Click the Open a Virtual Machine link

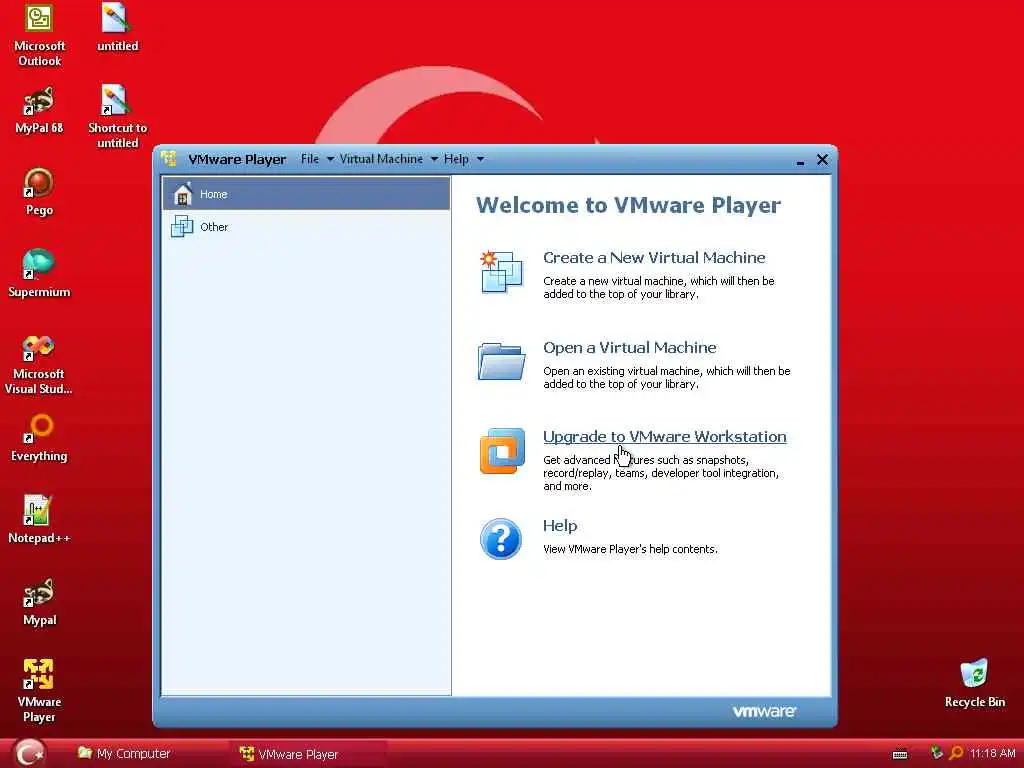[x=630, y=347]
